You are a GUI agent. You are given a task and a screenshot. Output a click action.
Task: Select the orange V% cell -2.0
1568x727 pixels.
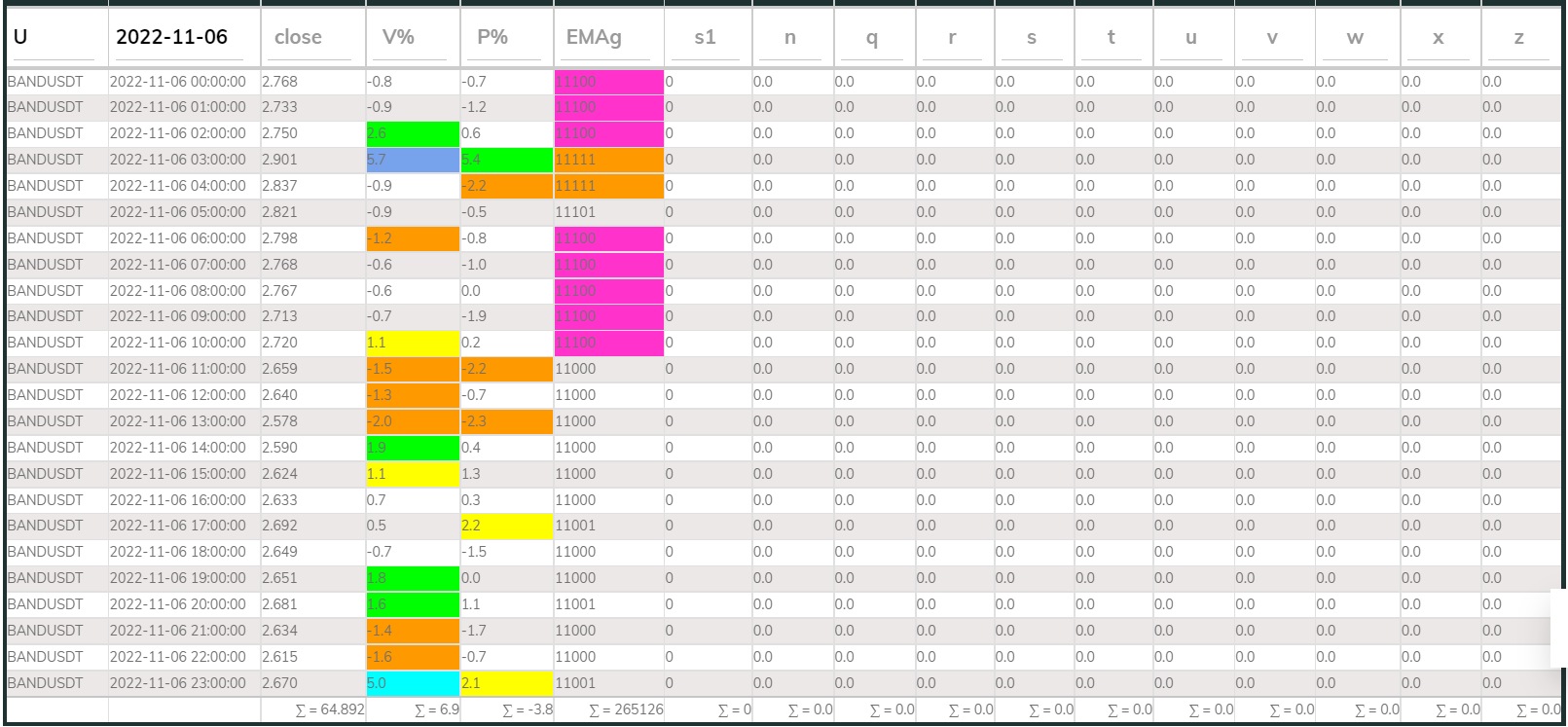(413, 421)
